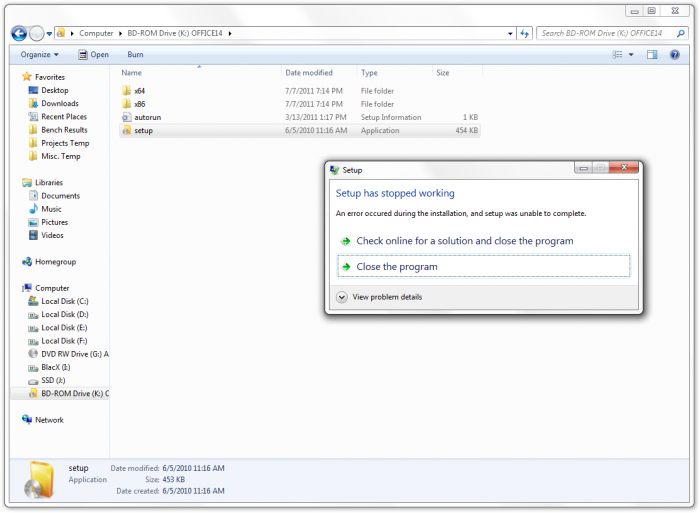The height and width of the screenshot is (513, 700).
Task: Select the autorun file icon
Action: tap(126, 117)
